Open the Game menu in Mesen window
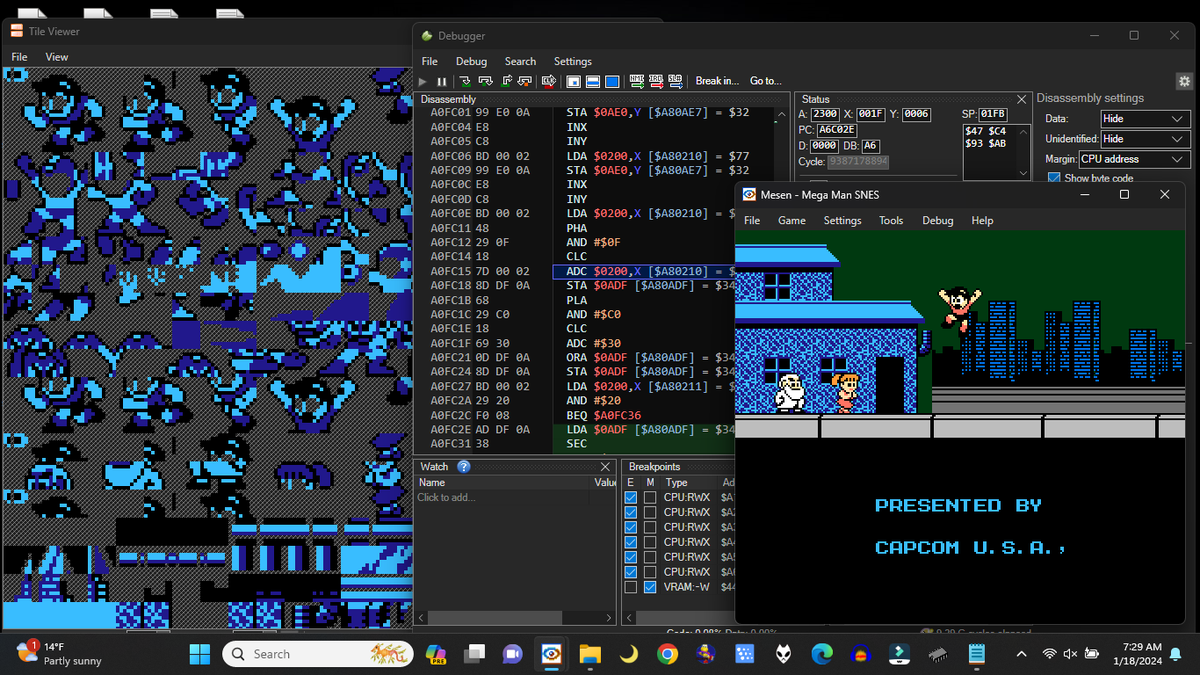This screenshot has height=675, width=1200. 792,220
